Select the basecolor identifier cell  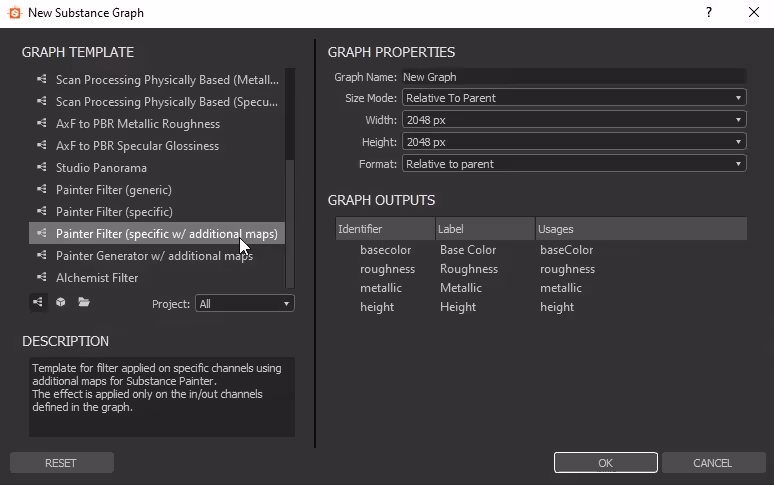click(x=386, y=250)
